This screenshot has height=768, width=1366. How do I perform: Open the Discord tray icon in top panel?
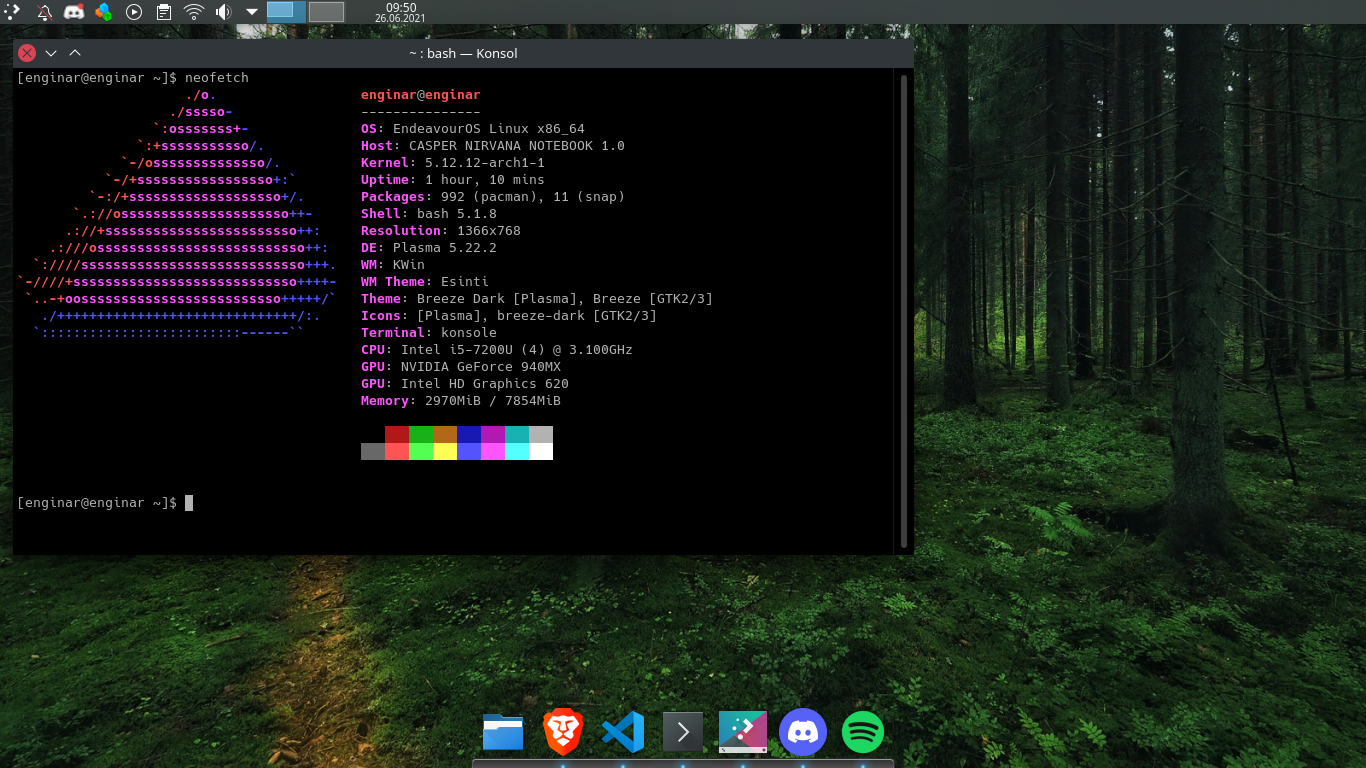(x=74, y=12)
